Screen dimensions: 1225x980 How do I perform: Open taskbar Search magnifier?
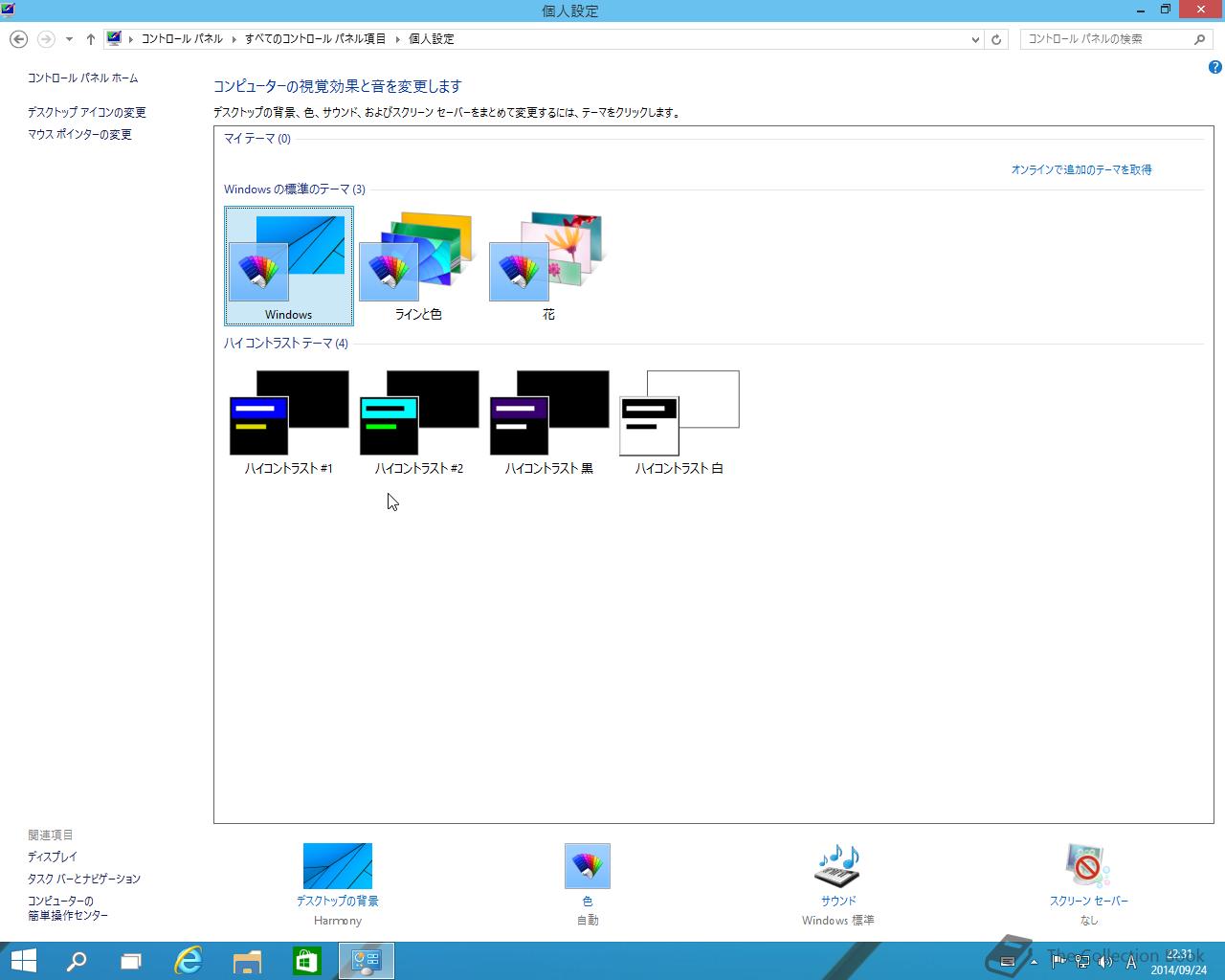pyautogui.click(x=77, y=961)
